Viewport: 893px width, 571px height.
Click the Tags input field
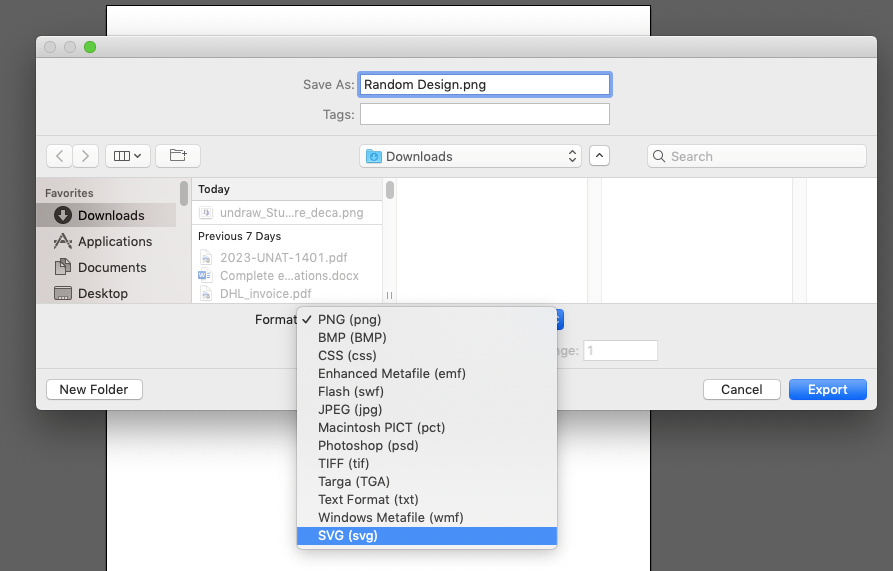pyautogui.click(x=484, y=114)
